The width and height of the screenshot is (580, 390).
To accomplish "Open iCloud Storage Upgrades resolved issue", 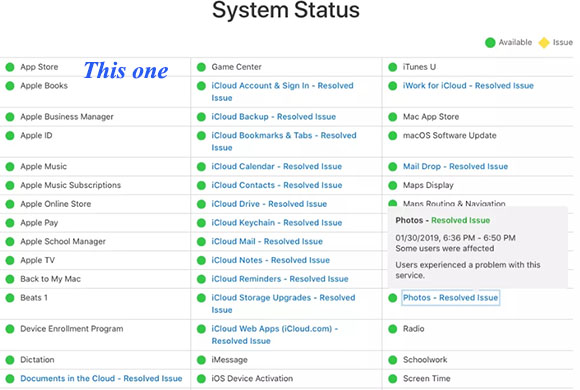I will point(283,304).
